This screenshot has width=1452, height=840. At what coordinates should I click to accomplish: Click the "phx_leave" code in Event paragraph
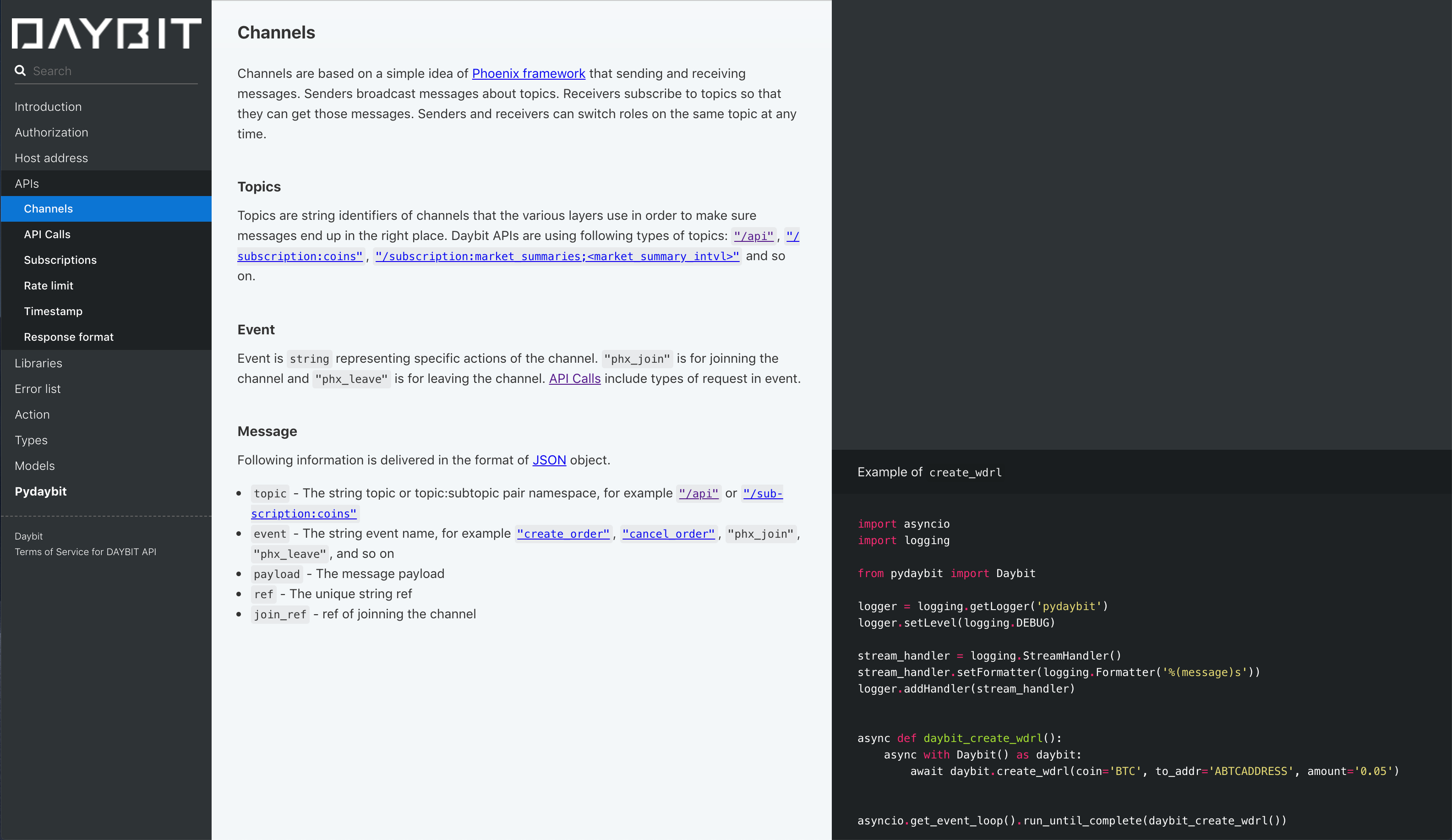(351, 379)
